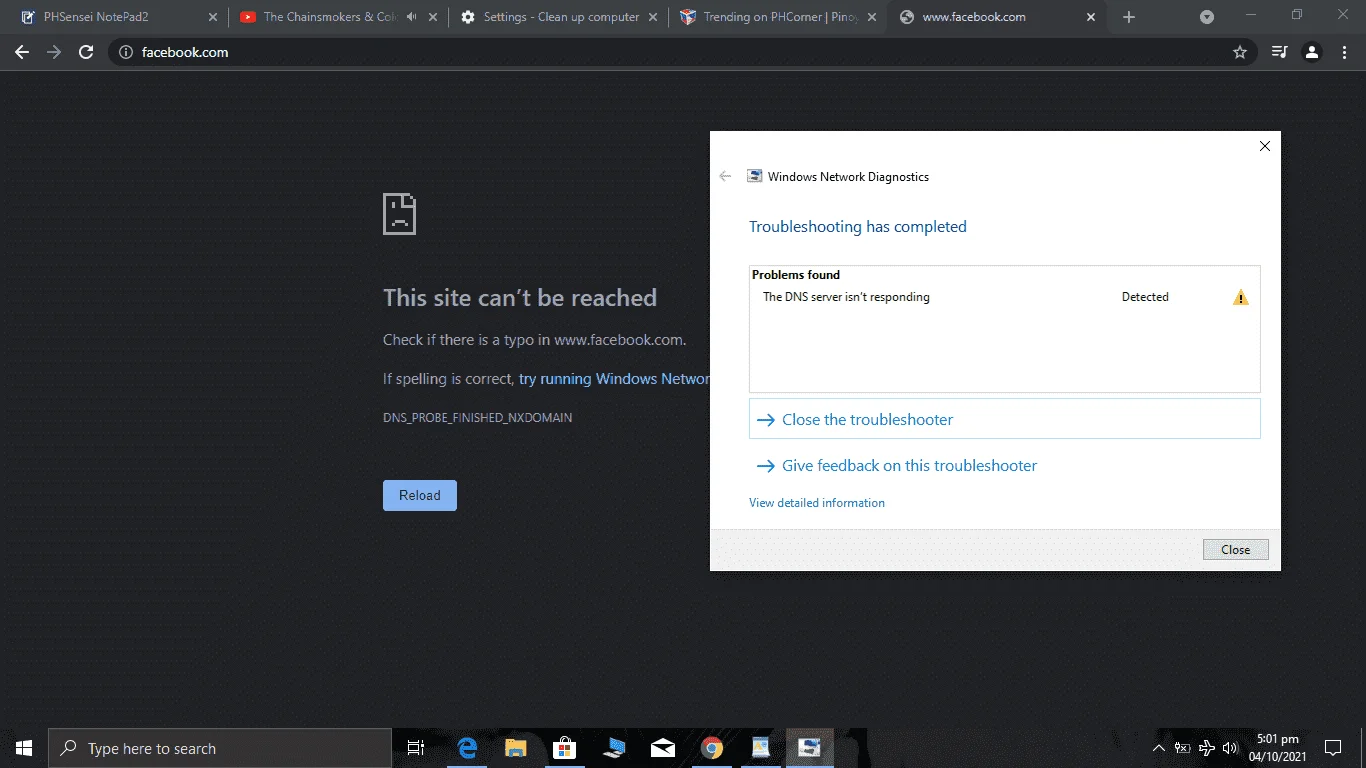
Task: Click the try running Windows Network Diagnostics link
Action: (x=614, y=379)
